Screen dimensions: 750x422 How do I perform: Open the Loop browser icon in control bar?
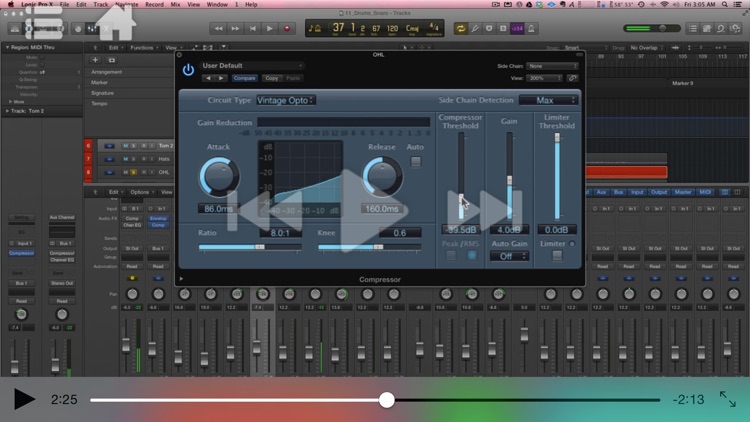click(721, 29)
